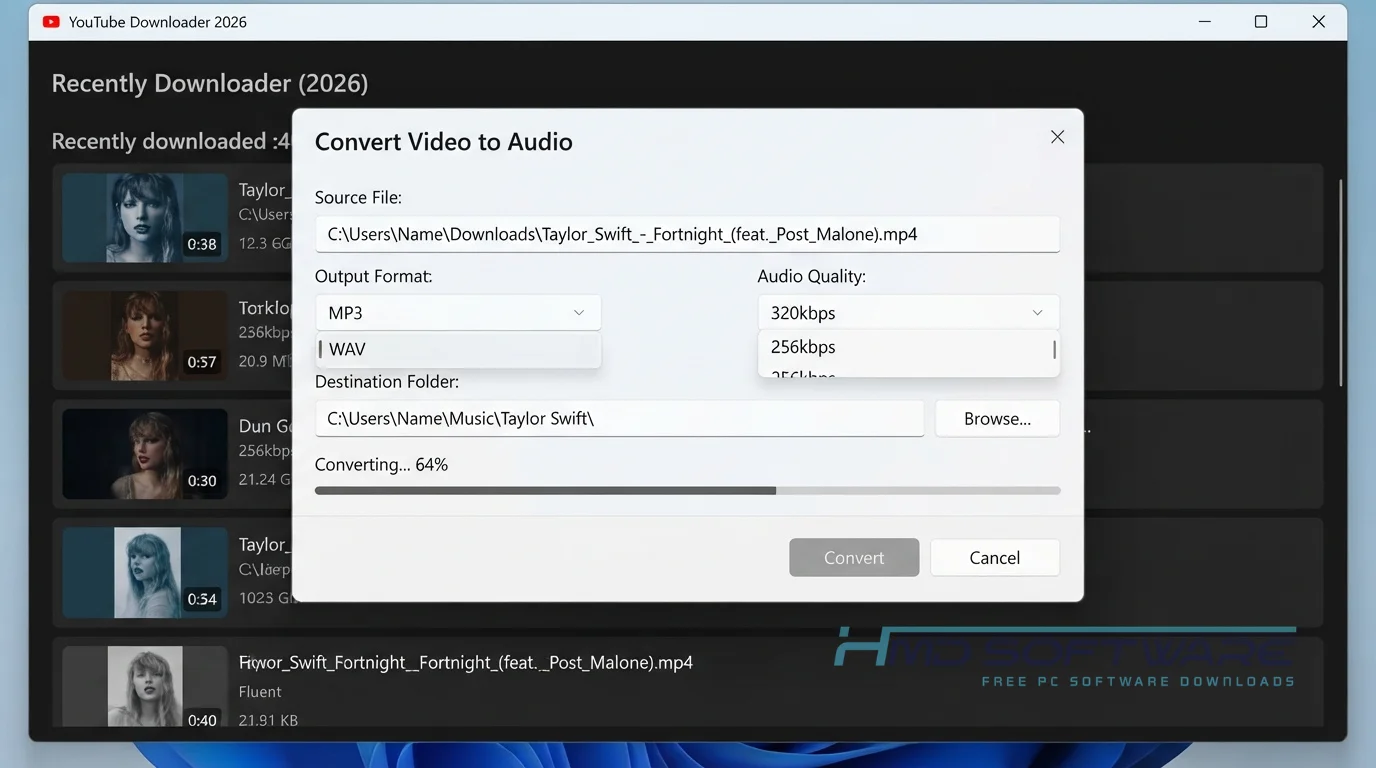Open the thumbnail with 0:40 duration

coord(145,686)
